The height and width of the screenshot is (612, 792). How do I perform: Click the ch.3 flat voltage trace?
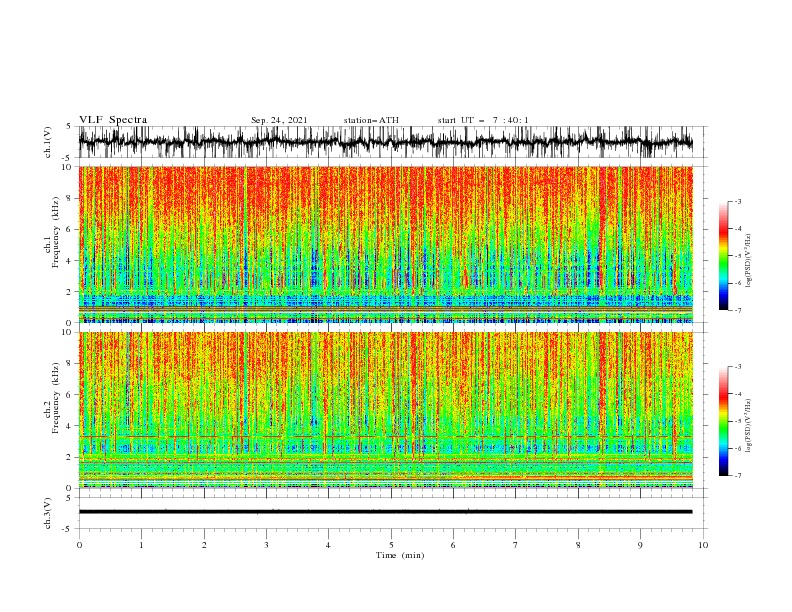386,512
